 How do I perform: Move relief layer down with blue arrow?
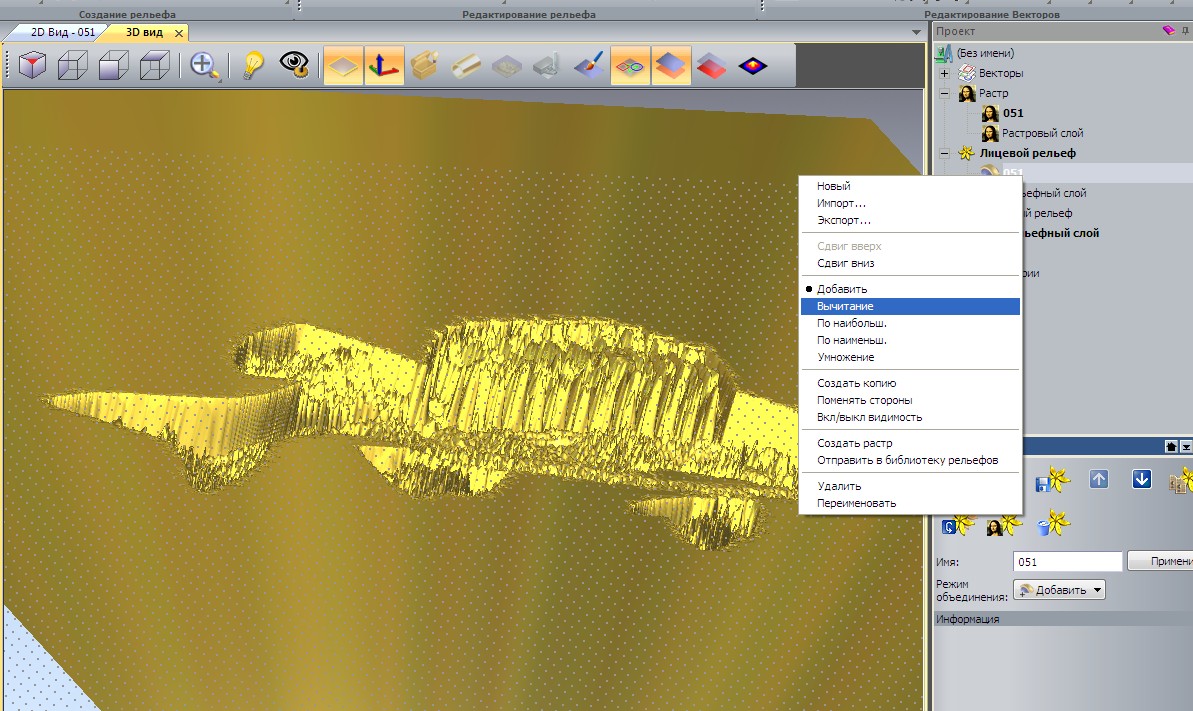click(1142, 480)
